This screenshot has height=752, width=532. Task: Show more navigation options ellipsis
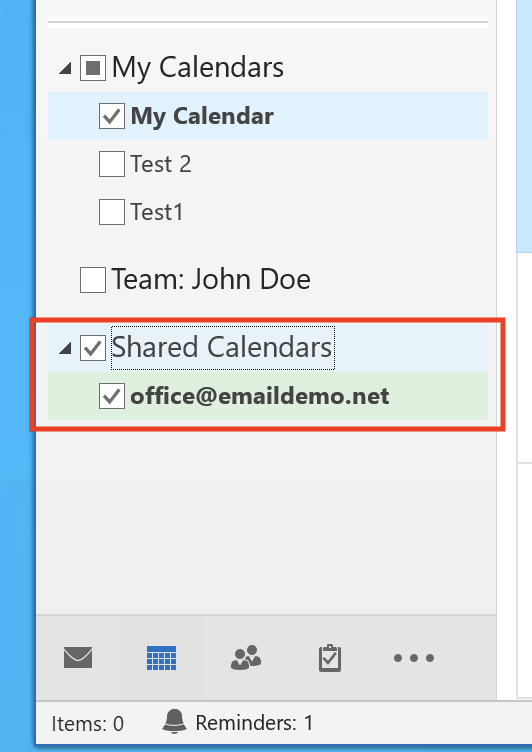pos(414,658)
